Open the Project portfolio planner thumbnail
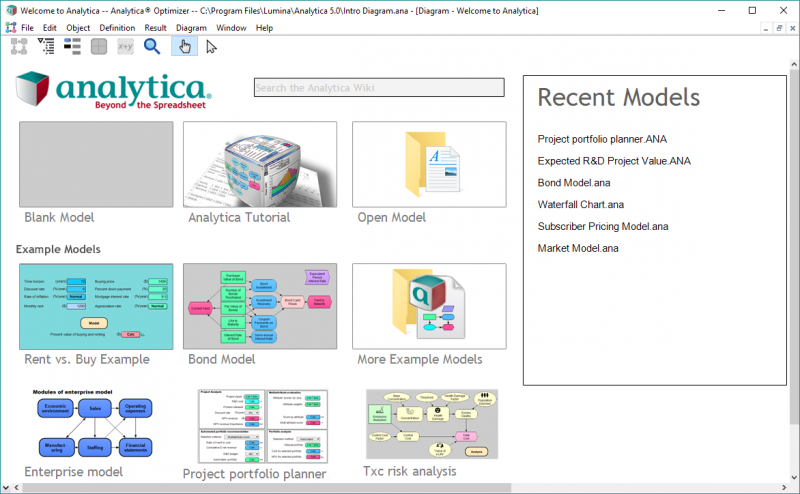This screenshot has height=494, width=800. [x=263, y=426]
